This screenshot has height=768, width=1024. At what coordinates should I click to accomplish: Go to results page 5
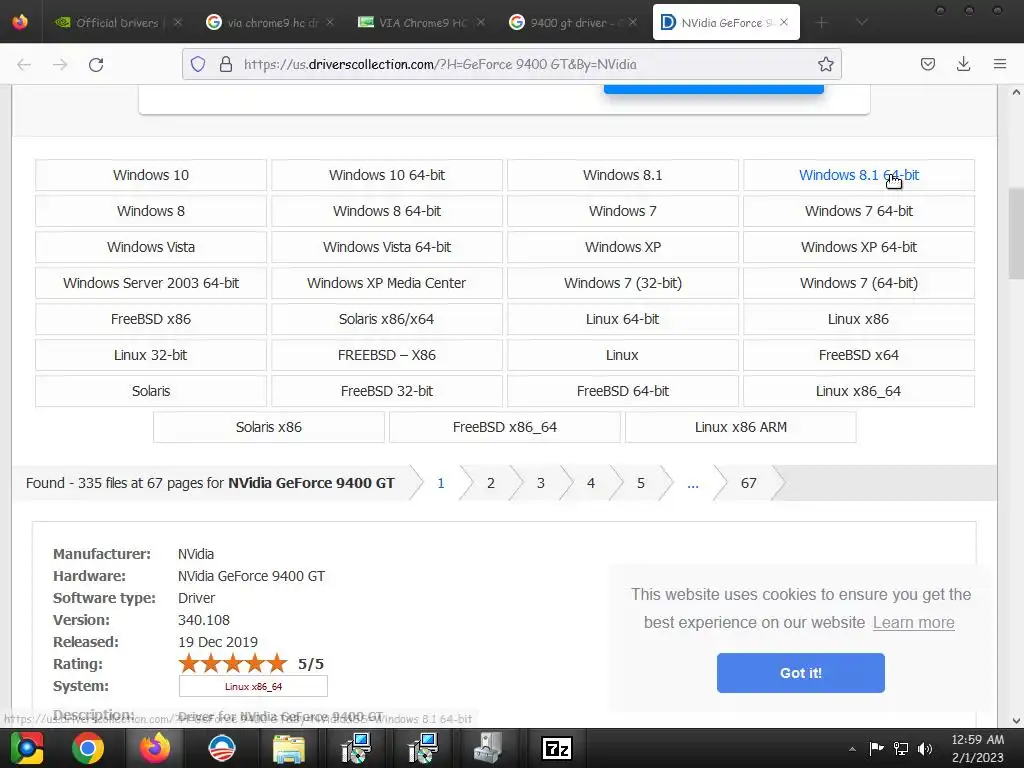coord(641,483)
